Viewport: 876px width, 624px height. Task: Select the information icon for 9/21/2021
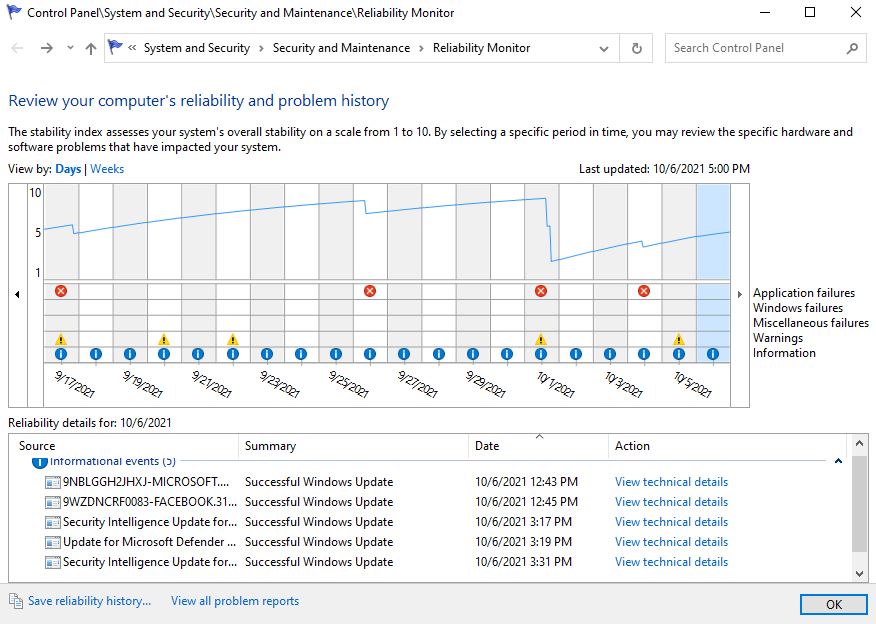tap(198, 354)
